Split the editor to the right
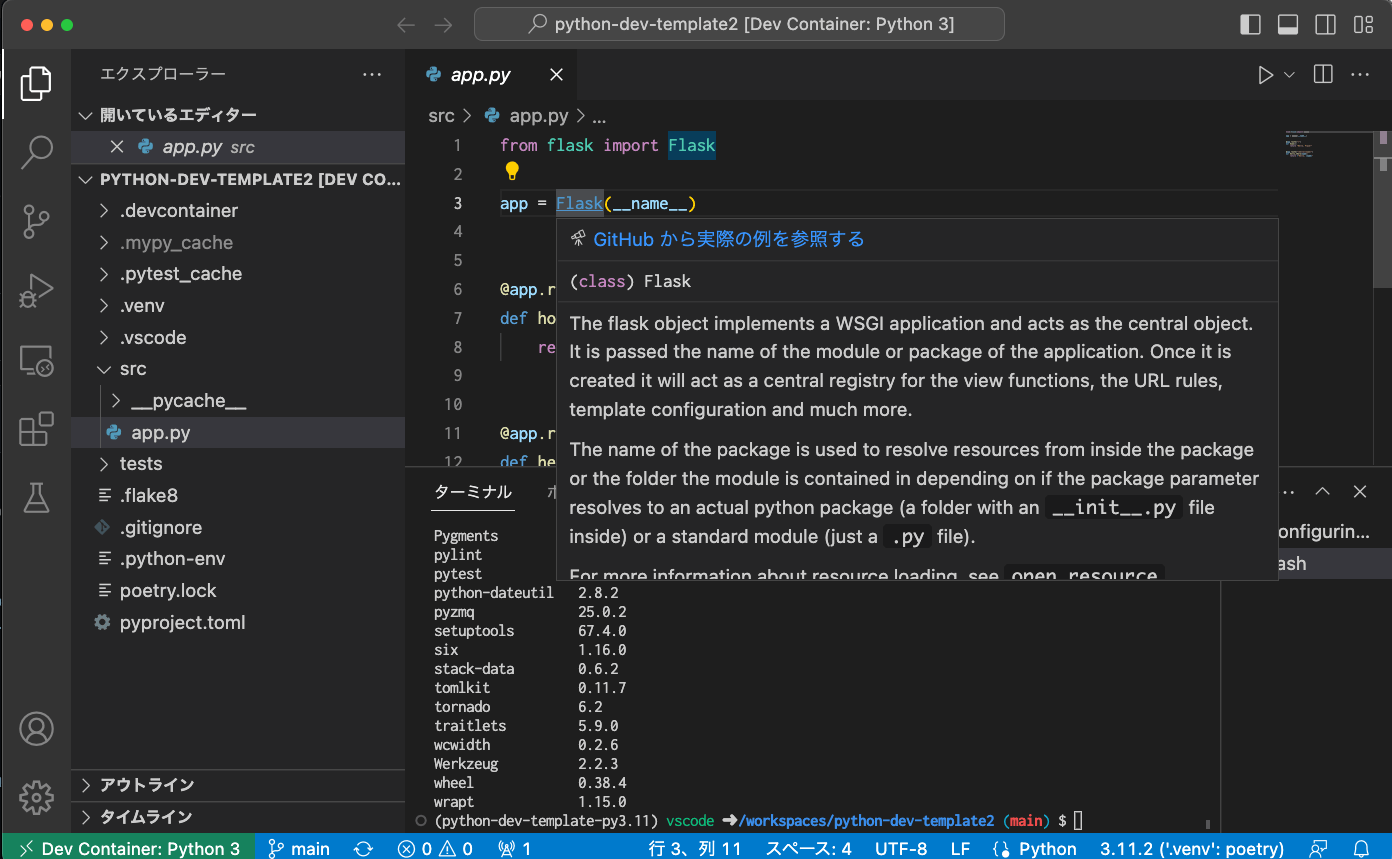 [x=1323, y=75]
